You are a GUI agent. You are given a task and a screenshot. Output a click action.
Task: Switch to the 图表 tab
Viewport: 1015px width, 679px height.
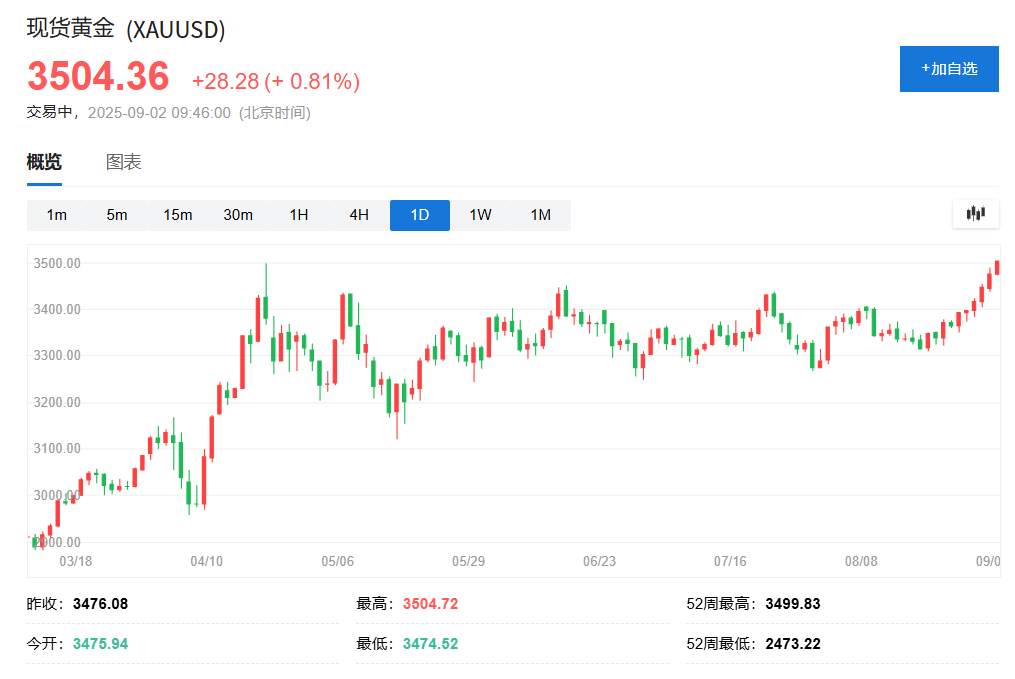pos(124,162)
